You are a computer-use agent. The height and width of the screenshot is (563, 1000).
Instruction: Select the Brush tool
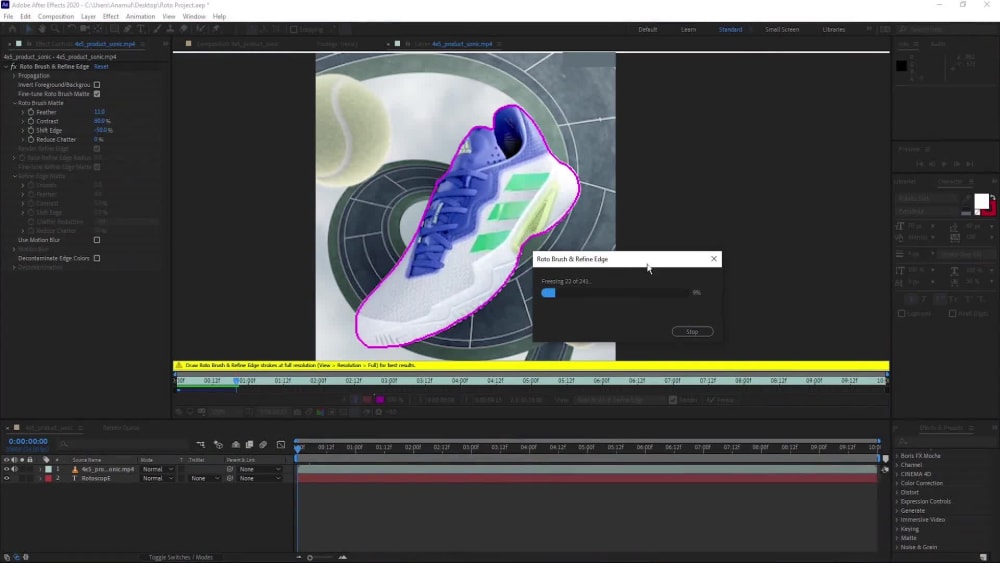158,29
